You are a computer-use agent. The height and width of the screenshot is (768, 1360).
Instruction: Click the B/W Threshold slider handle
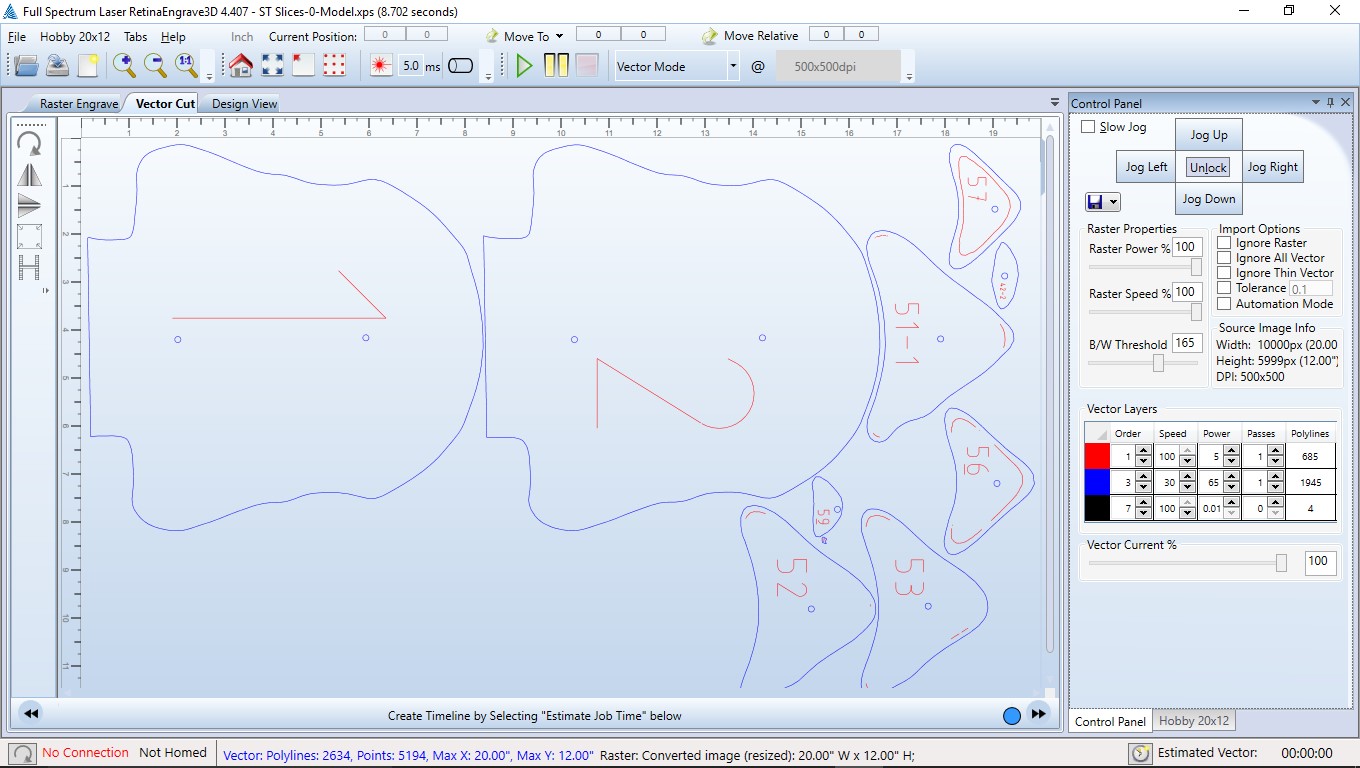(1158, 363)
